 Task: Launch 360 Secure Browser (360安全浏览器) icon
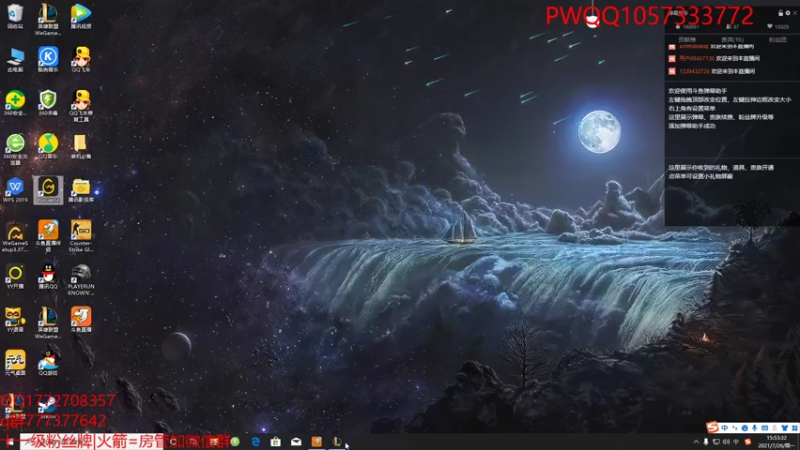click(x=15, y=150)
